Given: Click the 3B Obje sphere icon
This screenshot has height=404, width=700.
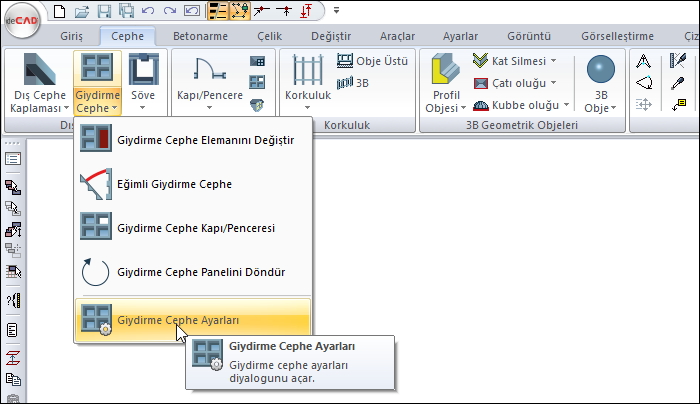Looking at the screenshot, I should pyautogui.click(x=600, y=71).
